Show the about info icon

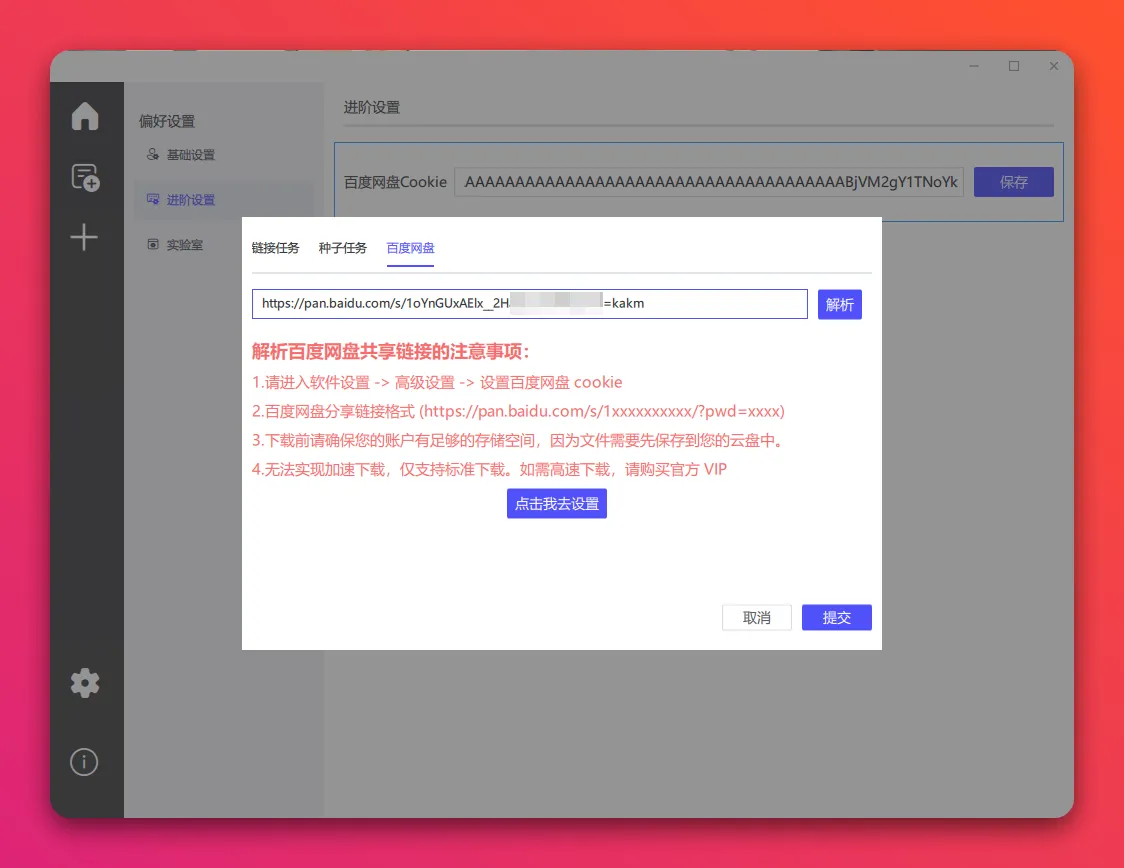[84, 762]
